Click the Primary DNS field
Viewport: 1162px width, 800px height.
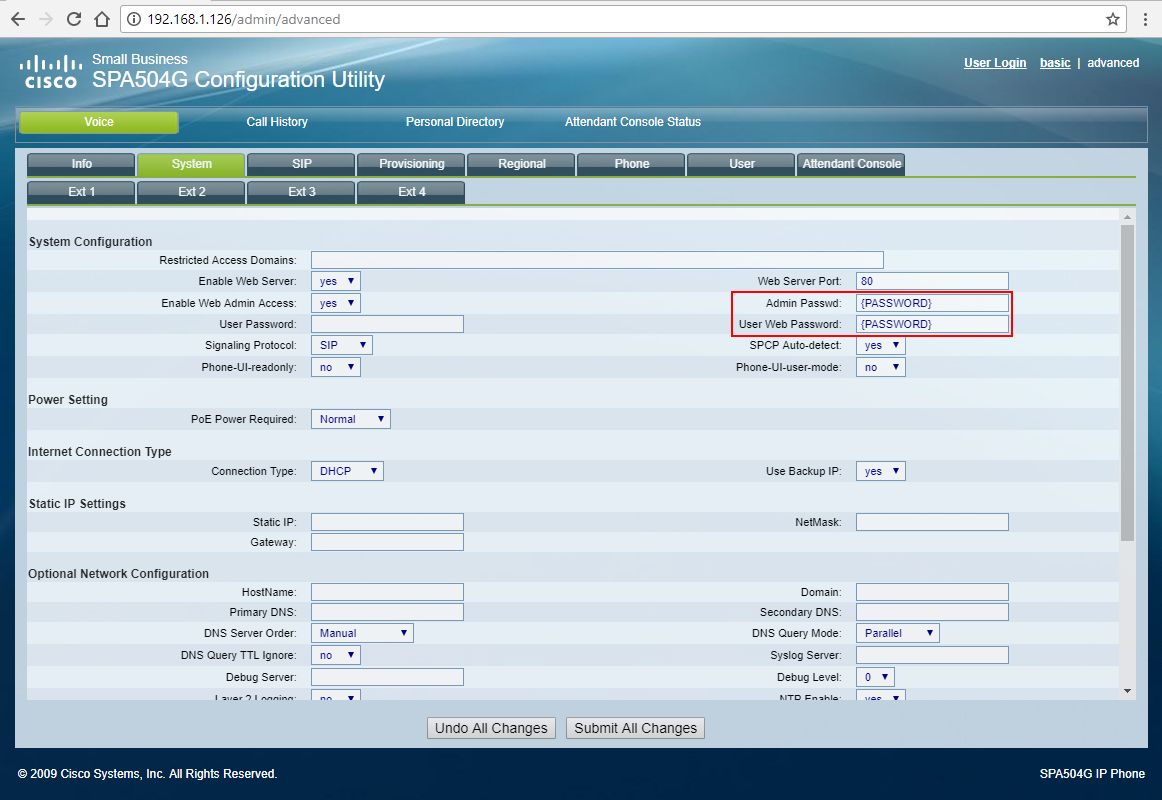tap(388, 612)
